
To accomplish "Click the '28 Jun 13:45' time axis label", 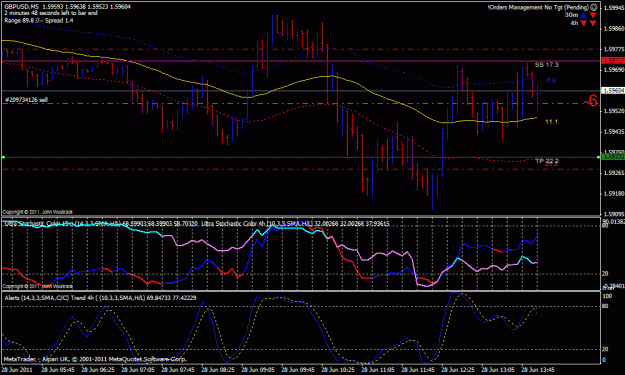I will (x=538, y=369).
